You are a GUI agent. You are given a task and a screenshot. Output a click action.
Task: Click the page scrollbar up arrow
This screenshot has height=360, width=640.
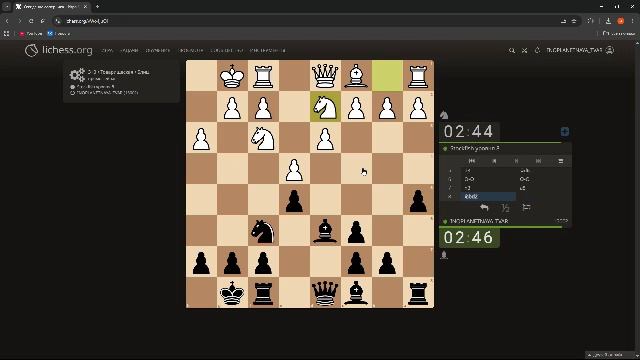point(638,42)
